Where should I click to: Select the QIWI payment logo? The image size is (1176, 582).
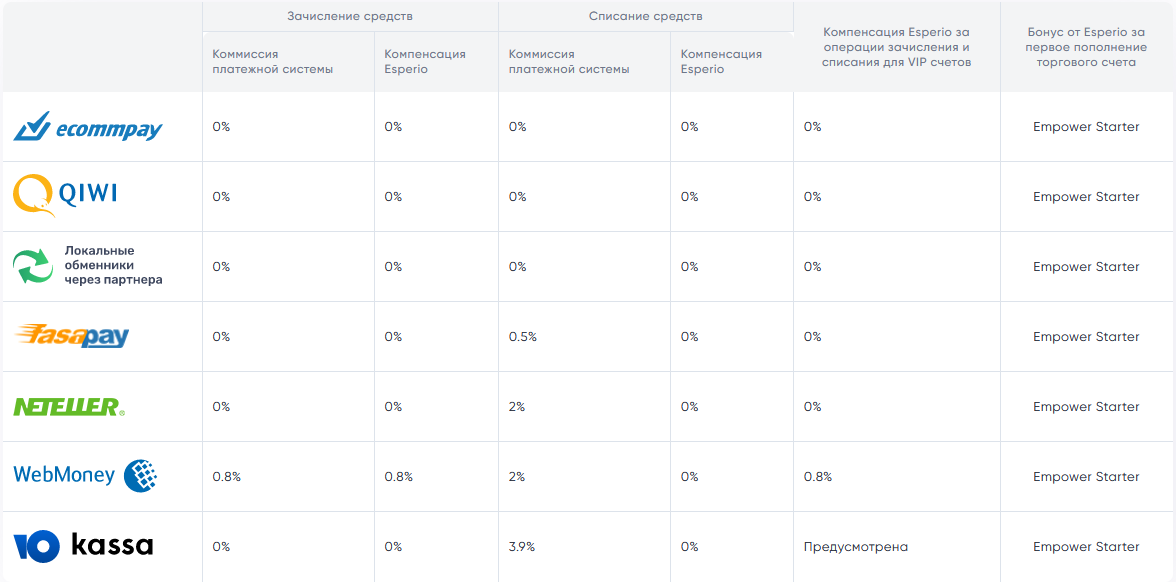coord(65,196)
